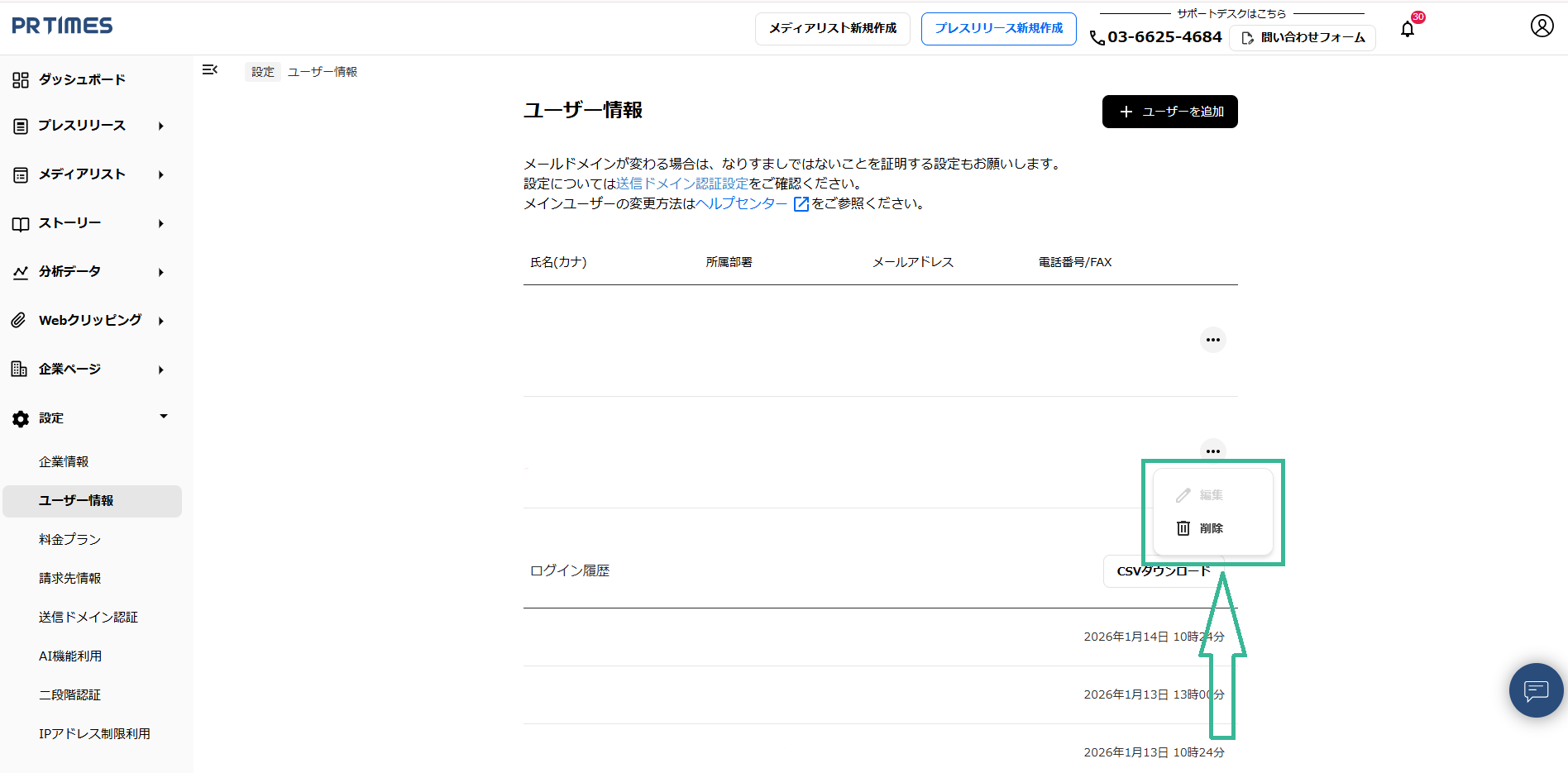Expand the メディアリスト submenu chevron
The height and width of the screenshot is (773, 1568).
pyautogui.click(x=161, y=174)
